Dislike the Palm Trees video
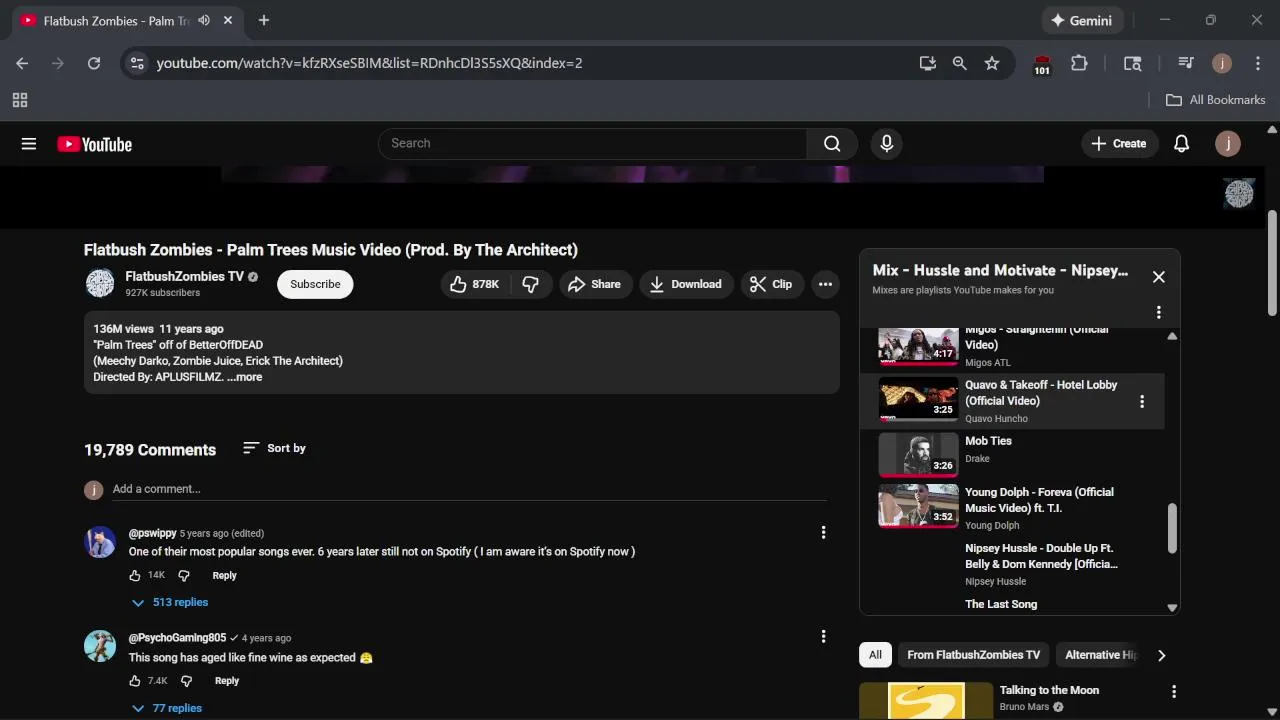Screen dimensions: 1280x720 pos(530,284)
